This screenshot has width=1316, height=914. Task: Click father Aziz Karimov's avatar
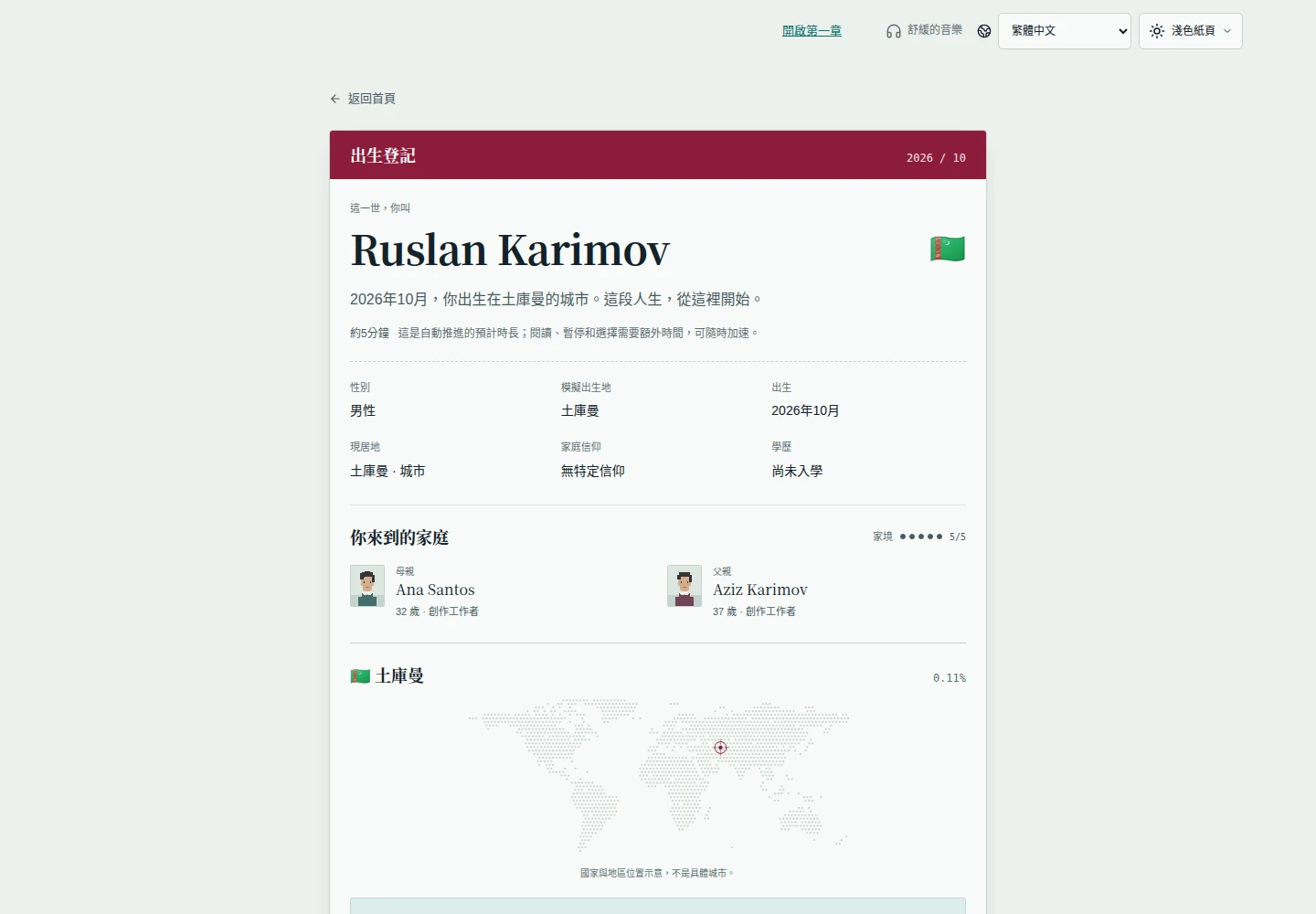pyautogui.click(x=685, y=586)
